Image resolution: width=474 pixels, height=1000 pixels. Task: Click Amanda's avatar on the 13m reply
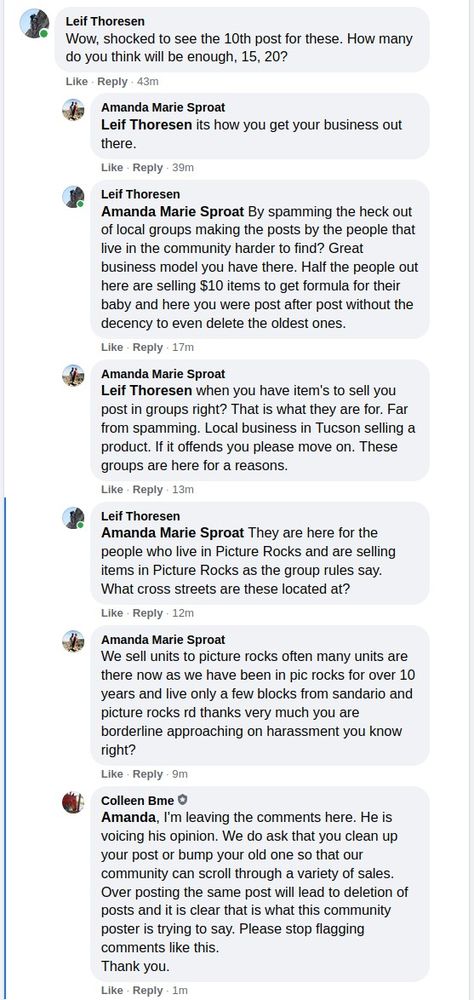click(73, 376)
